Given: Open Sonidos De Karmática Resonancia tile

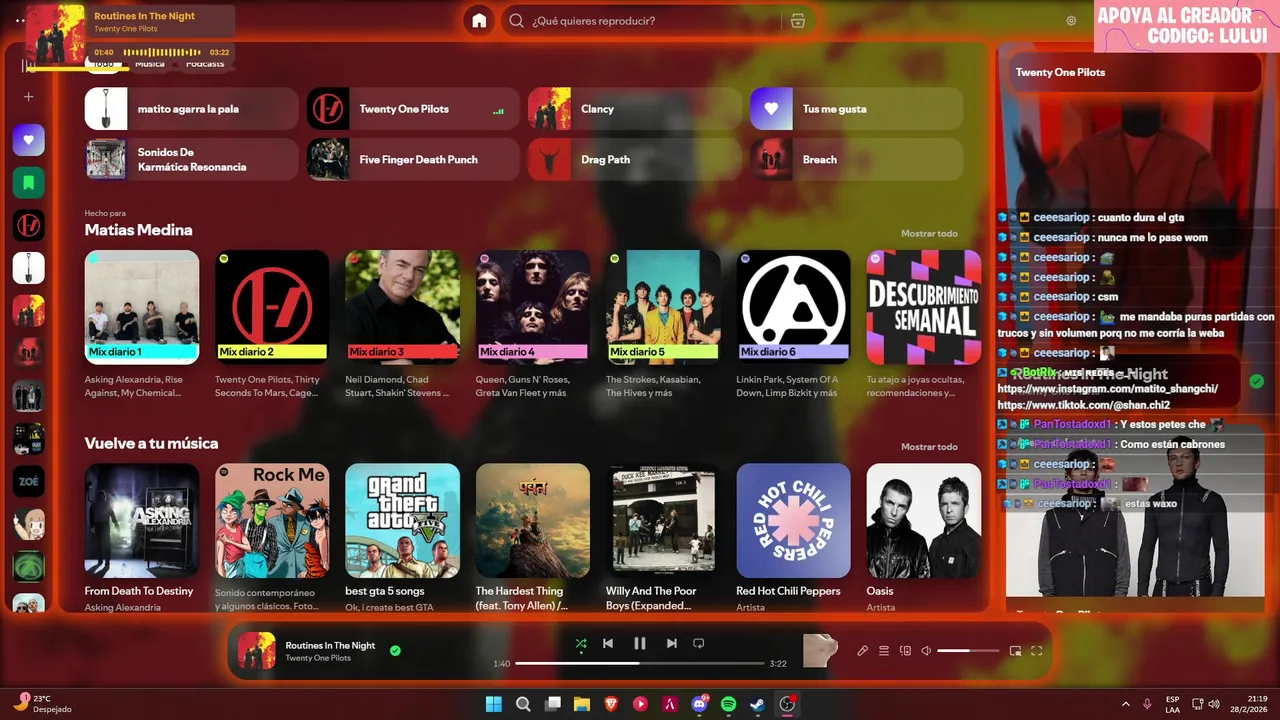Looking at the screenshot, I should coord(191,159).
